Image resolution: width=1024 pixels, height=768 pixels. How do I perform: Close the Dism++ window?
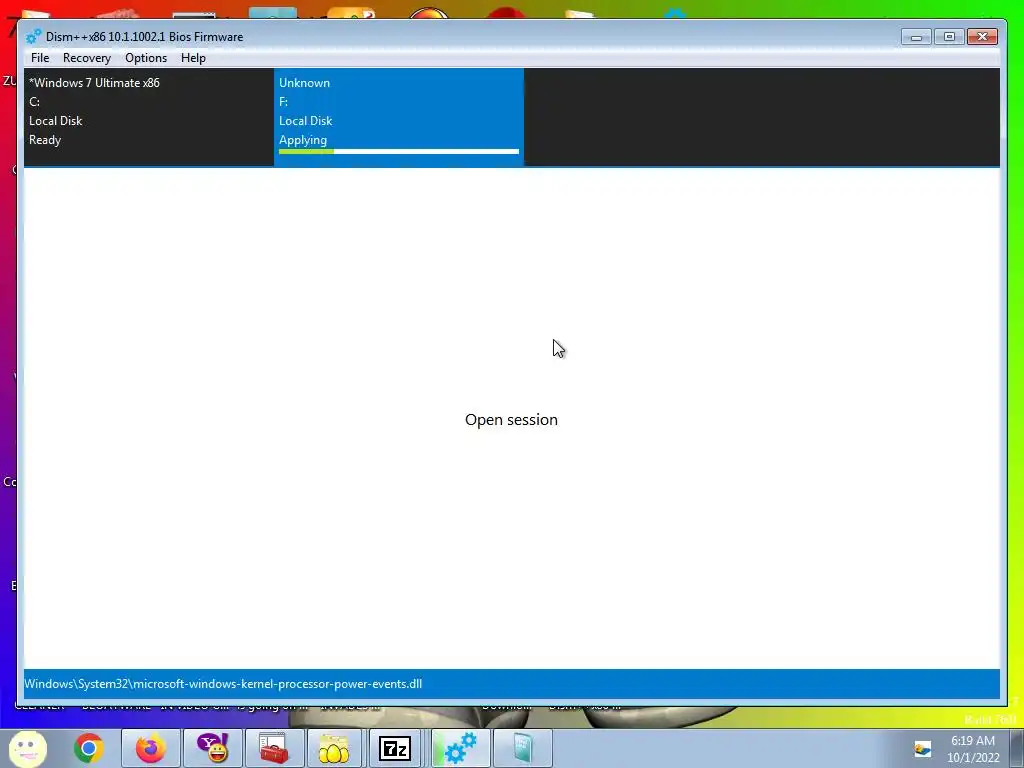(x=982, y=37)
